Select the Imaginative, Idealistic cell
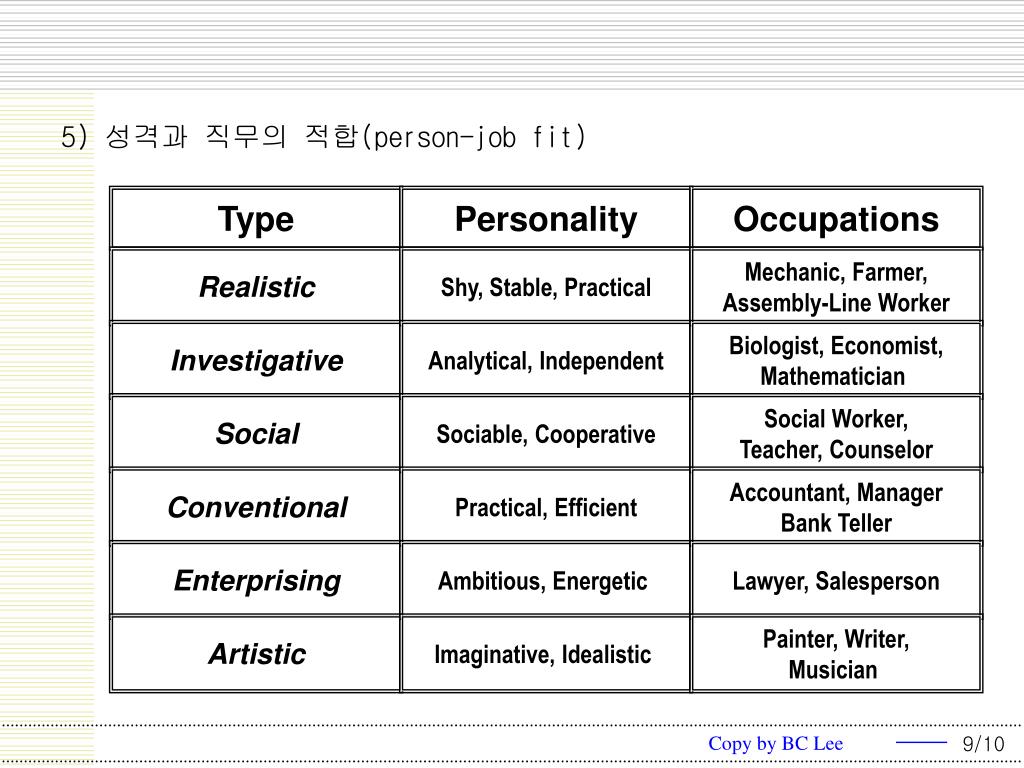Image resolution: width=1024 pixels, height=768 pixels. (x=543, y=655)
